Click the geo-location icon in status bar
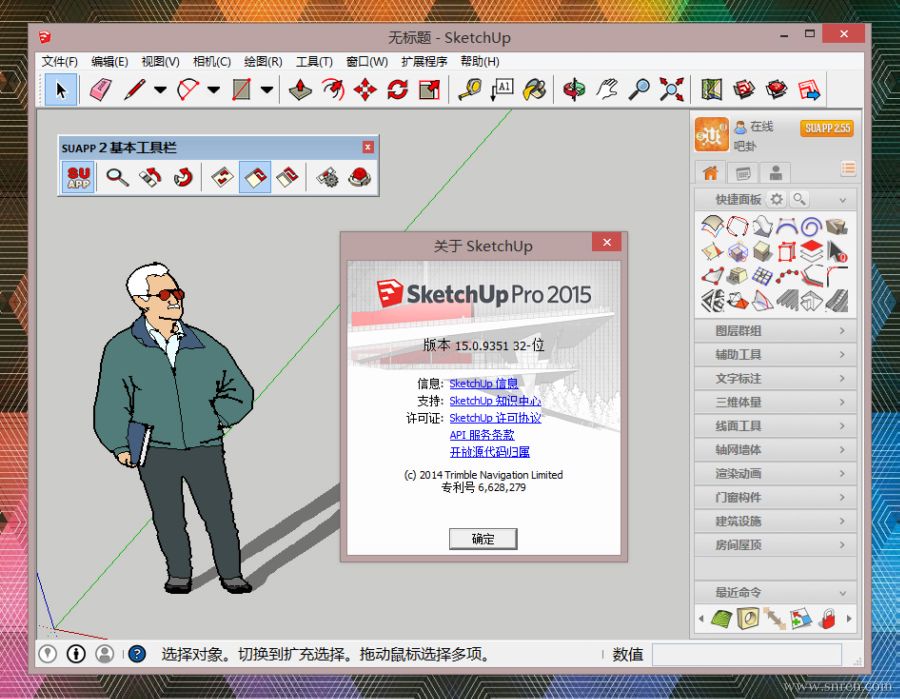Screen dimensions: 900x699 [48, 654]
